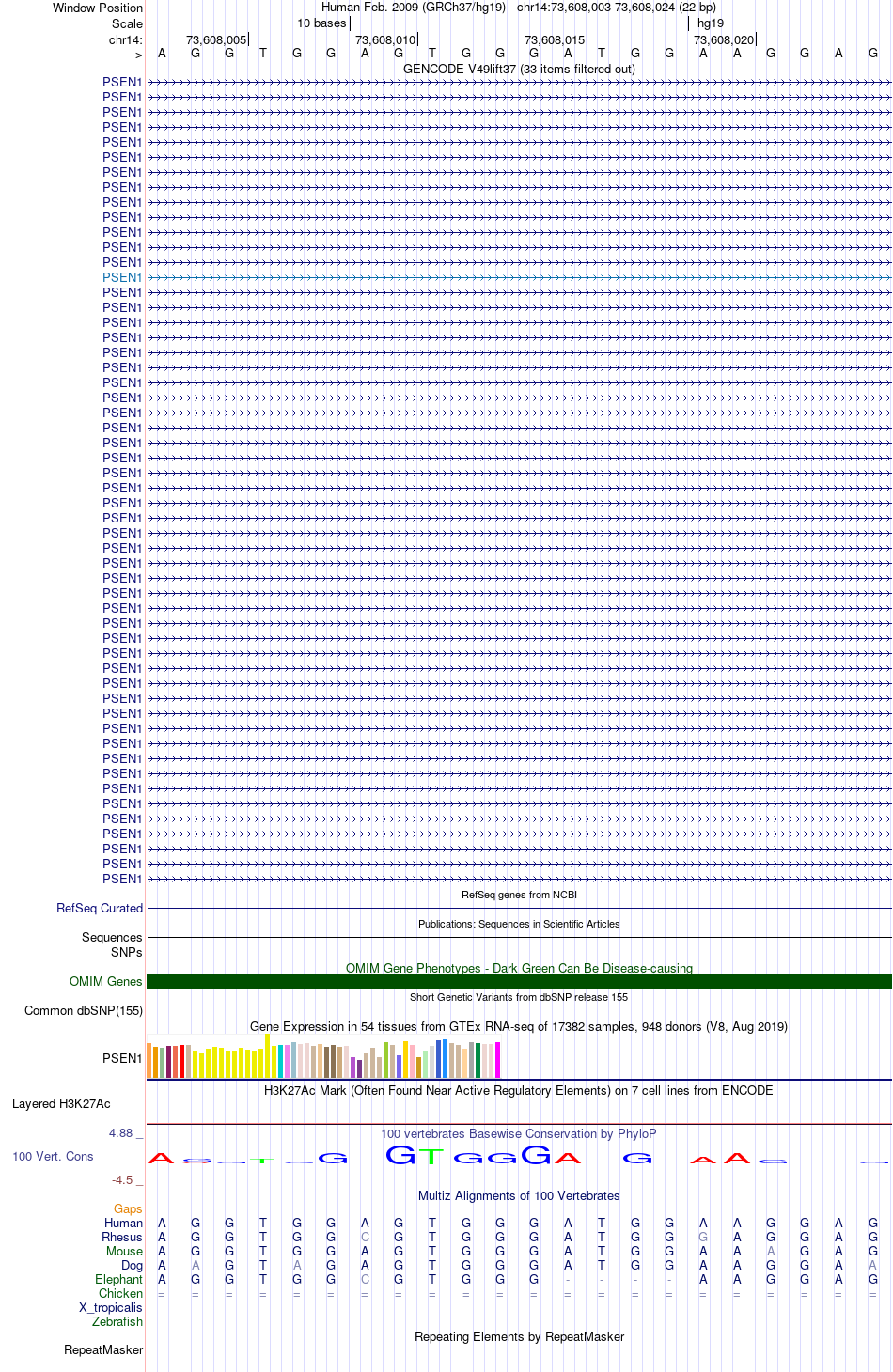Select the X_tropicalis alignment row label
Screen dimensions: 893x1372
point(111,1307)
